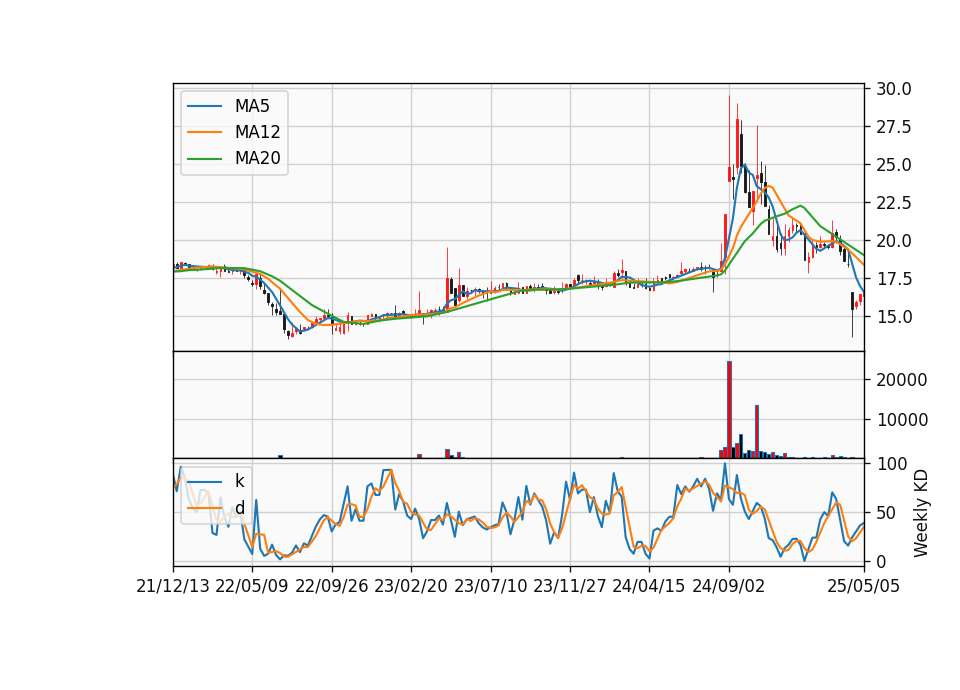
Task: Click the d legend label in KD panel
Action: pos(239,508)
